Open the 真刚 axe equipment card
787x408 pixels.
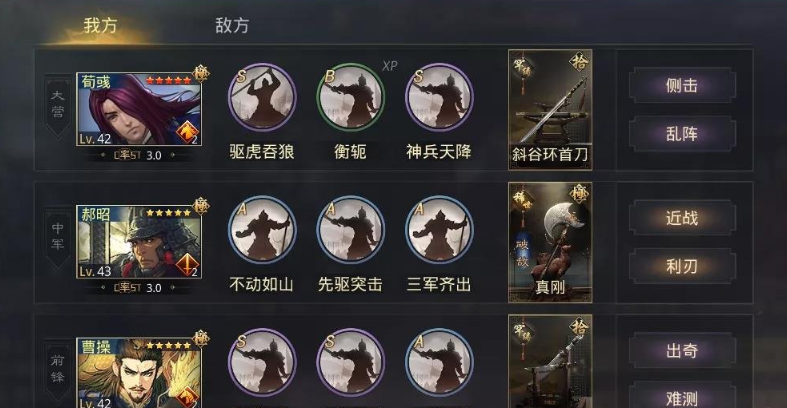(550, 242)
